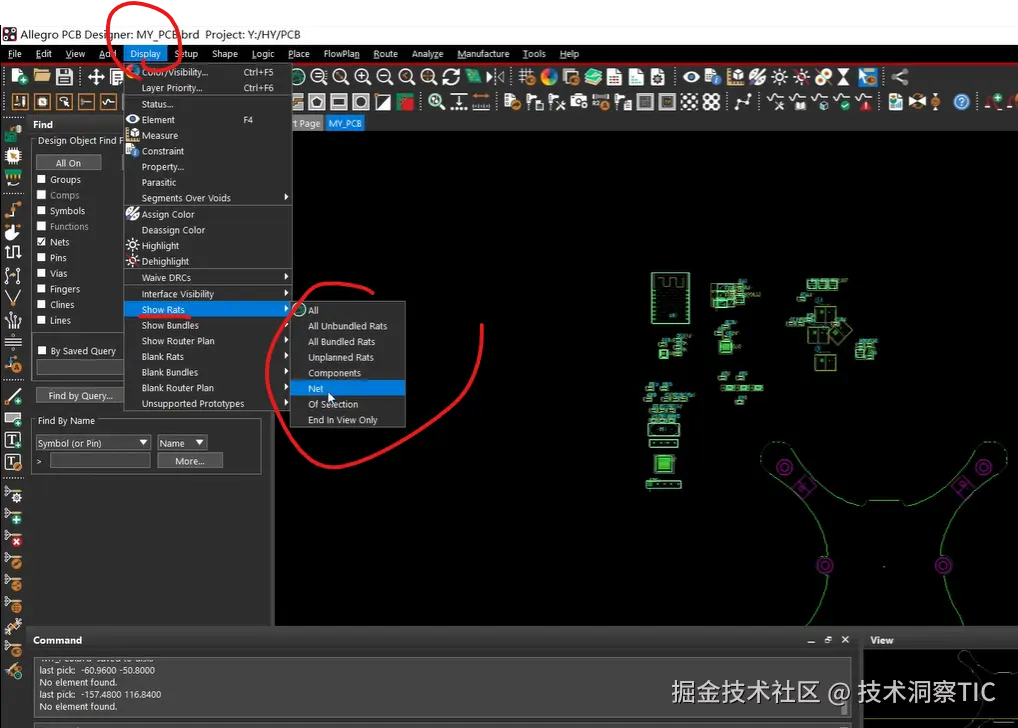This screenshot has height=728, width=1018.
Task: Expand the Show Bundles submenu
Action: pos(208,325)
